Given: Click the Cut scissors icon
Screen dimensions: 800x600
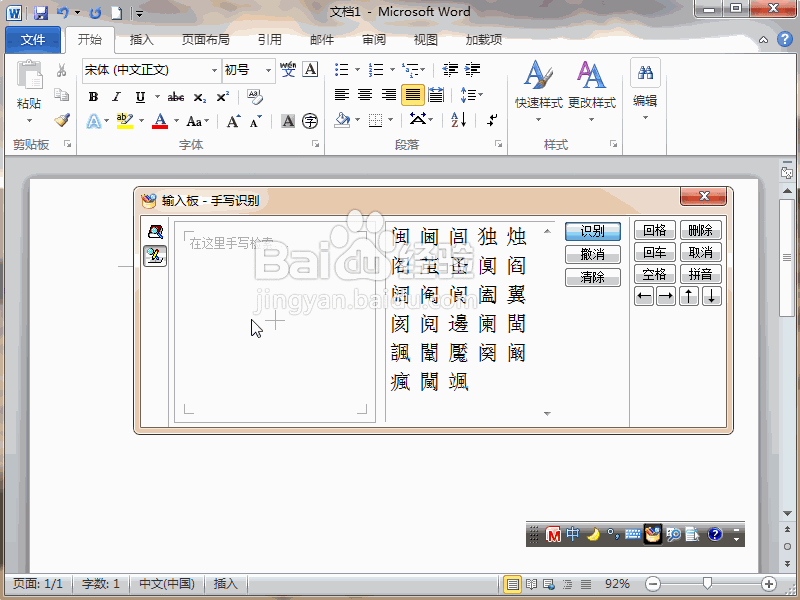Looking at the screenshot, I should pyautogui.click(x=62, y=70).
